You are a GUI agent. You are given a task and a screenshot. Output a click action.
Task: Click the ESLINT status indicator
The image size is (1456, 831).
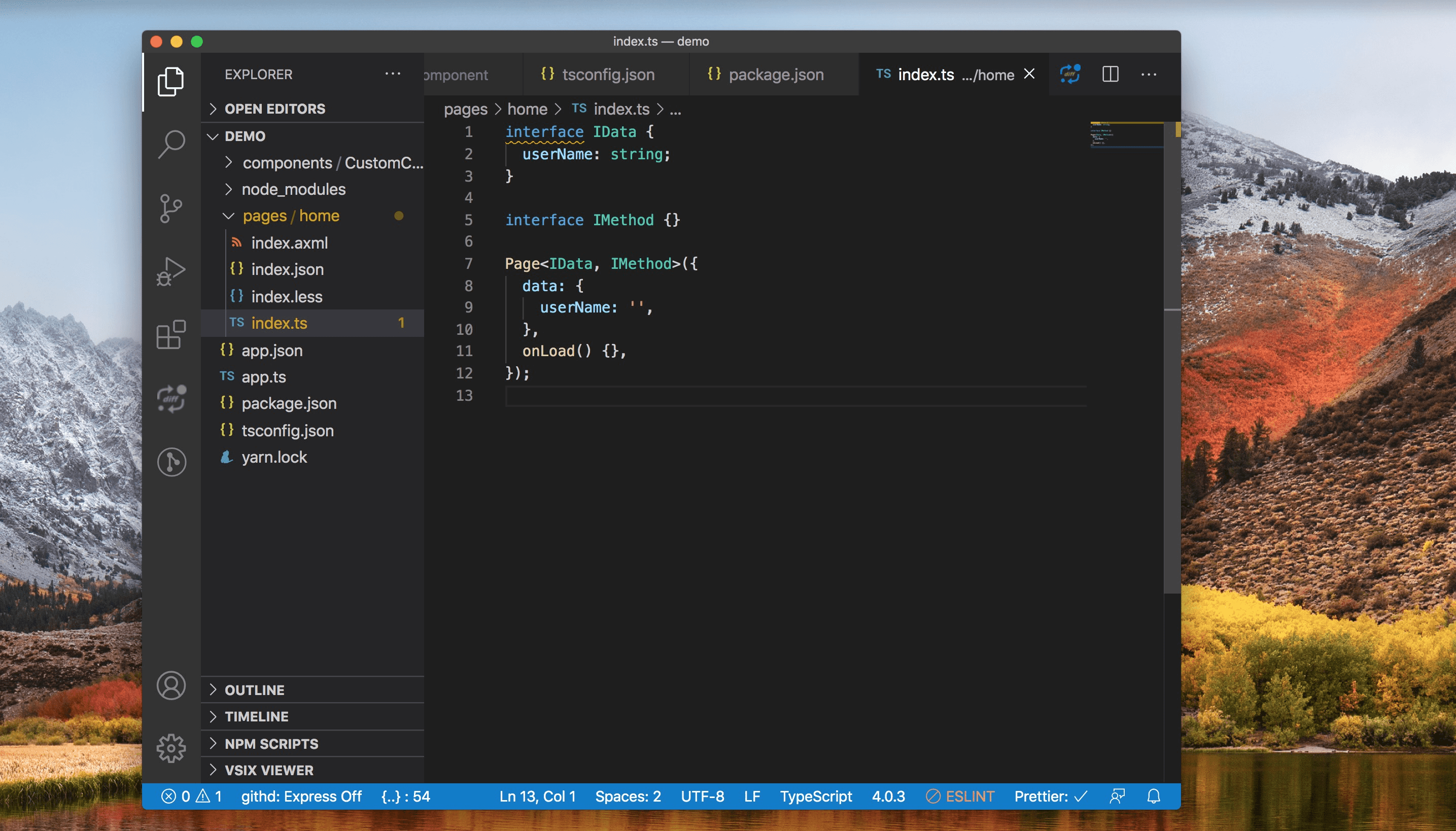tap(959, 796)
